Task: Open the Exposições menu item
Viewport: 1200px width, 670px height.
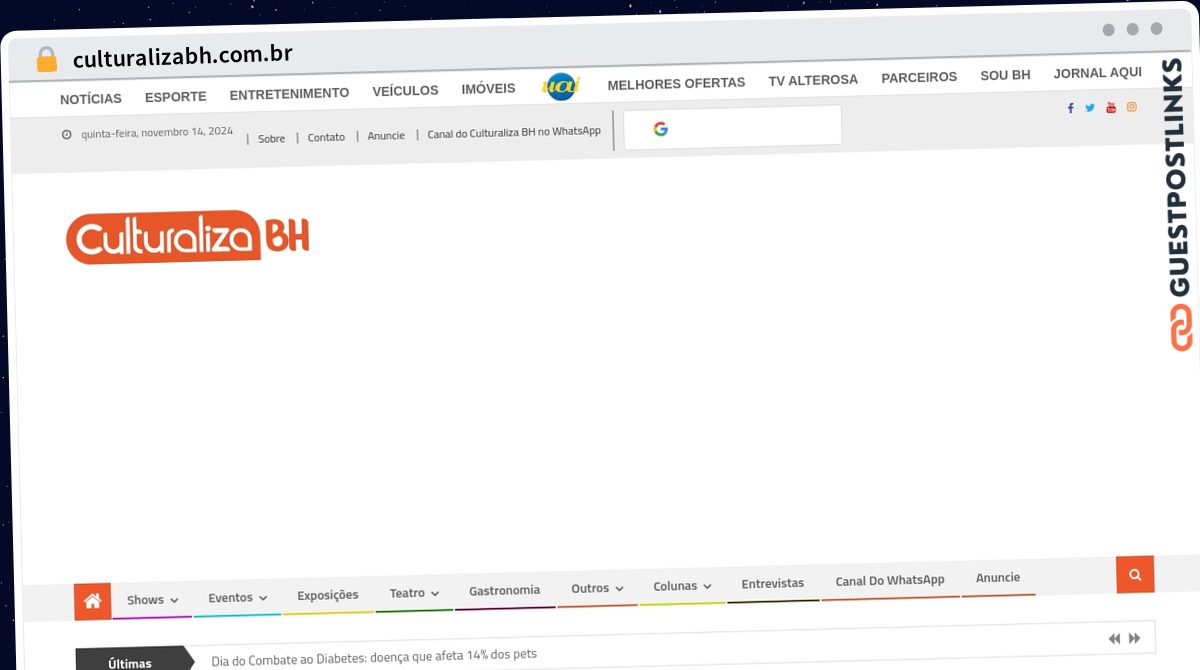Action: coord(328,595)
